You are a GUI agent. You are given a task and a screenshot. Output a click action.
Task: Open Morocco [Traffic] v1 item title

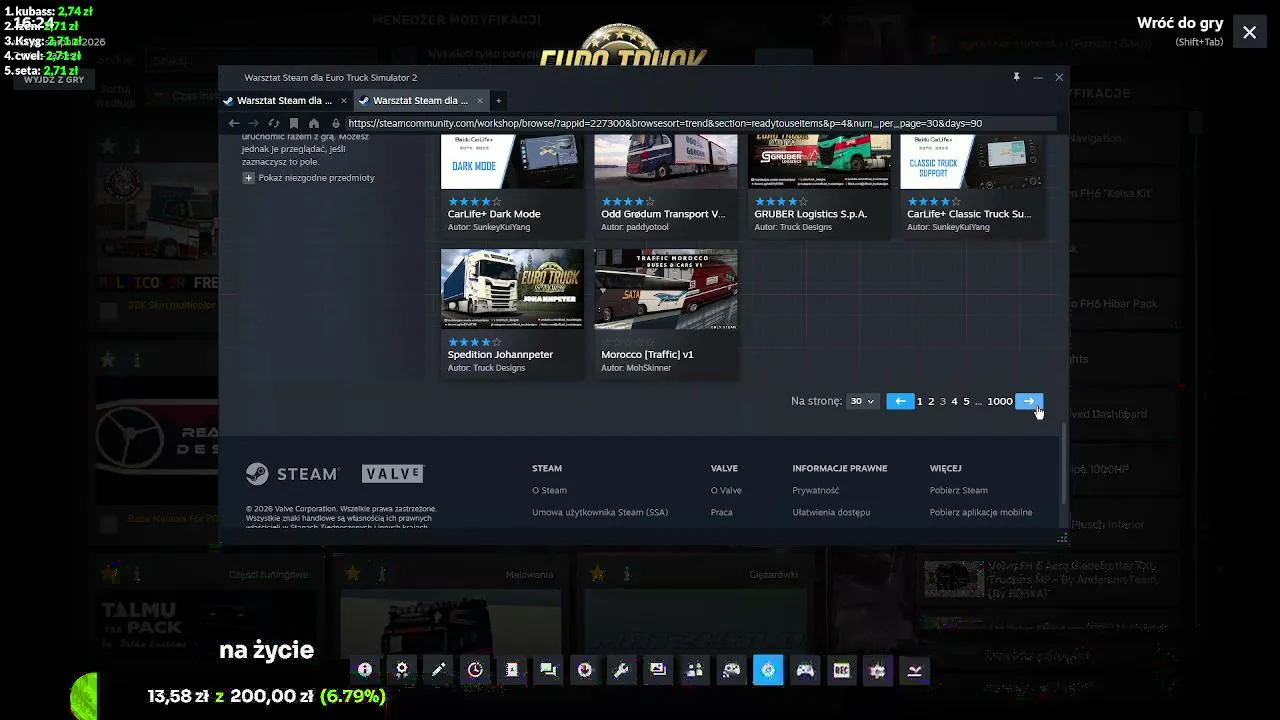[647, 354]
